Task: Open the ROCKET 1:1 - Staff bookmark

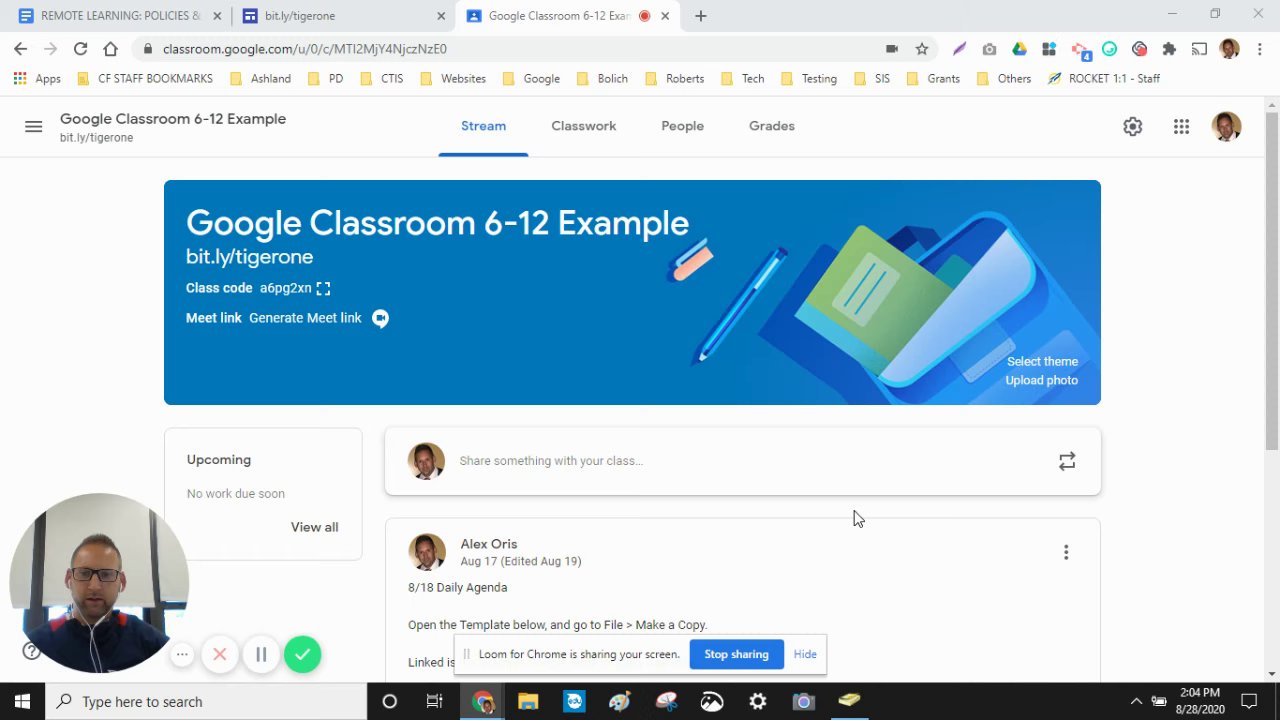Action: (x=1104, y=79)
